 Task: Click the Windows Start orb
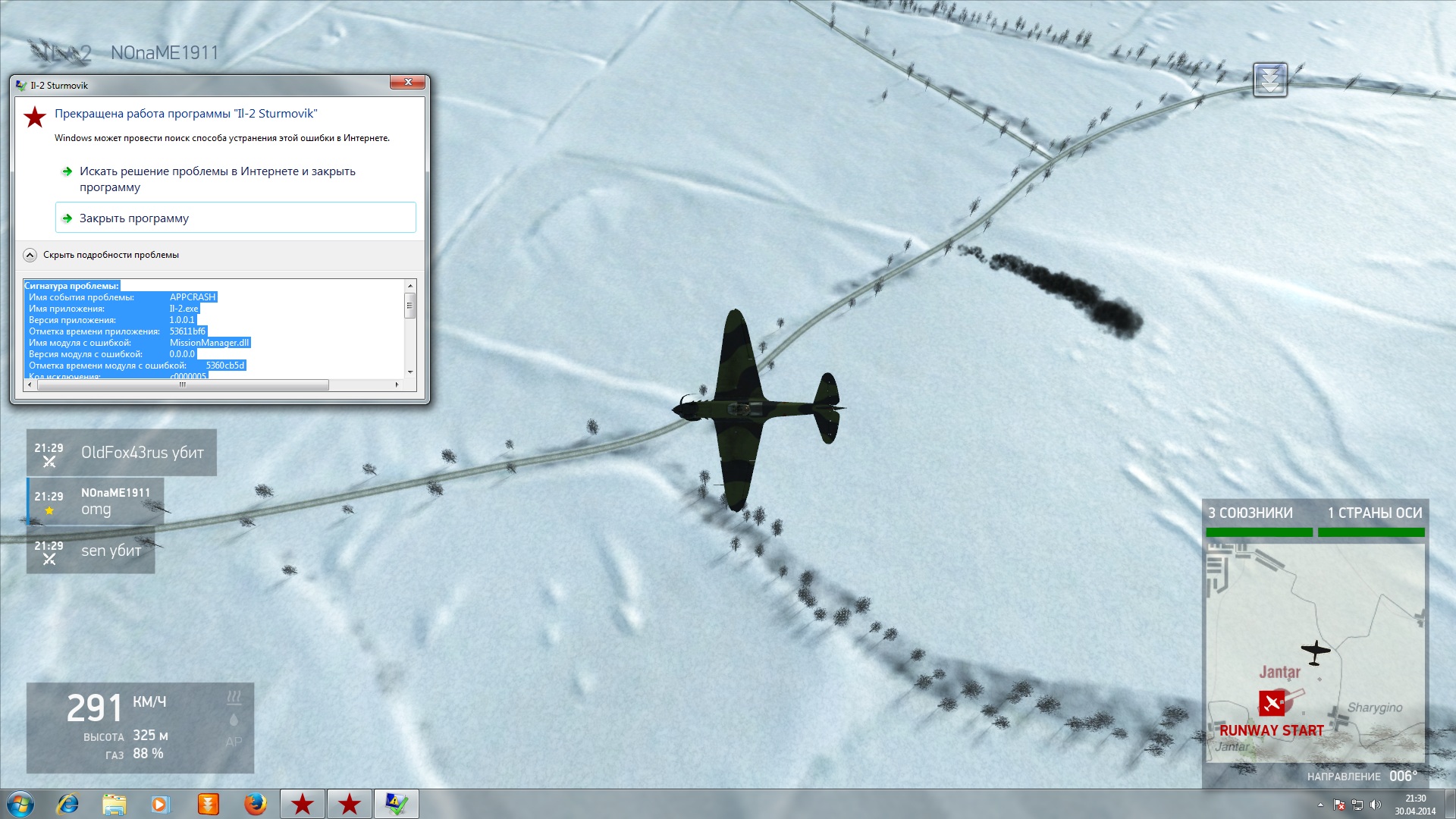20,804
